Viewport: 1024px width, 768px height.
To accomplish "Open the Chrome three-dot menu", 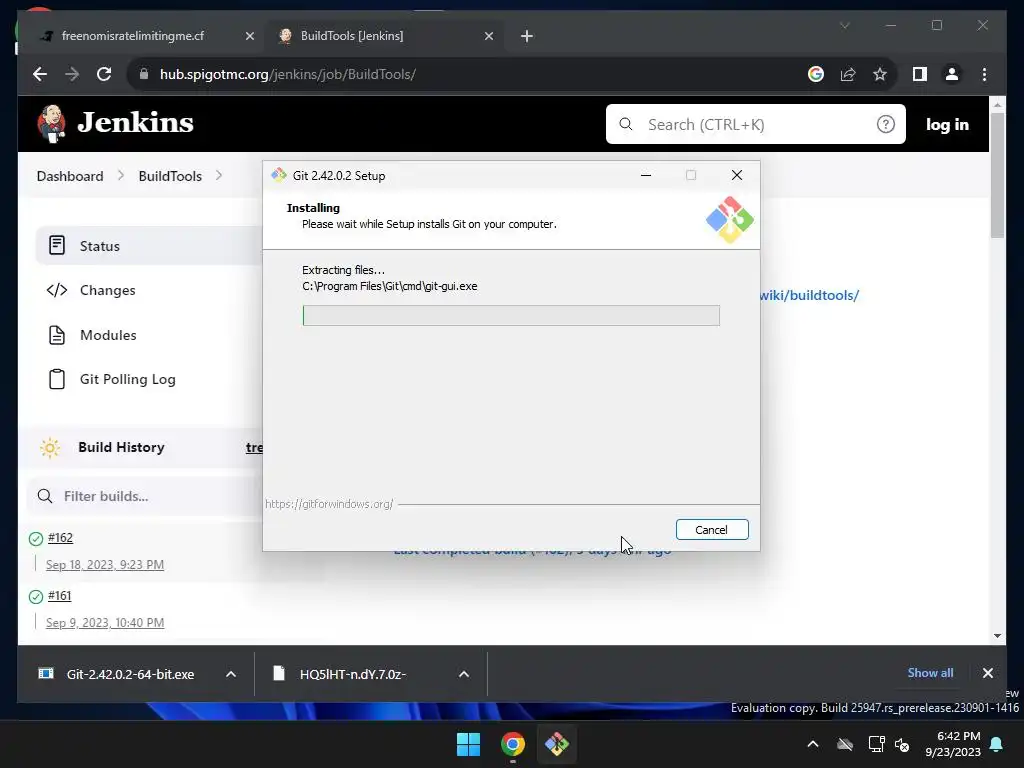I will (984, 74).
